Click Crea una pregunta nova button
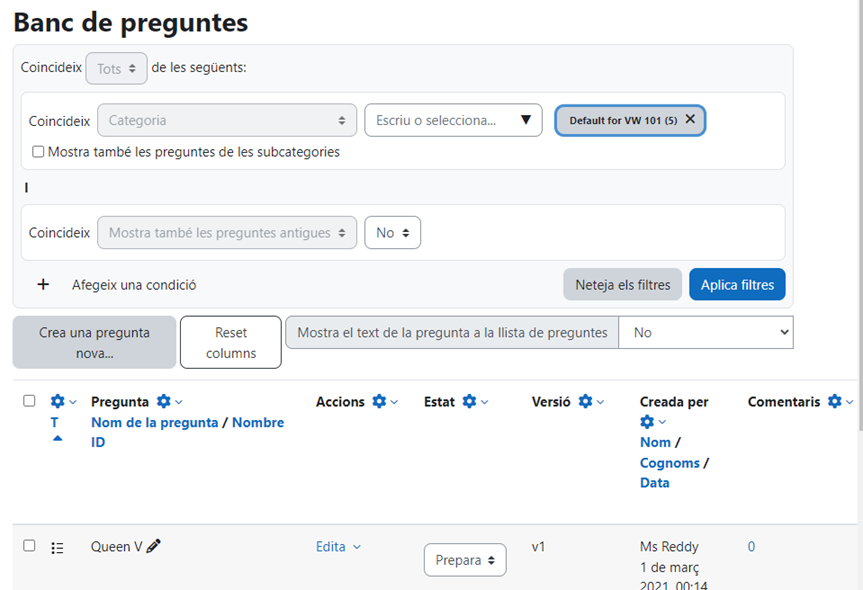Image resolution: width=863 pixels, height=590 pixels. coord(94,343)
